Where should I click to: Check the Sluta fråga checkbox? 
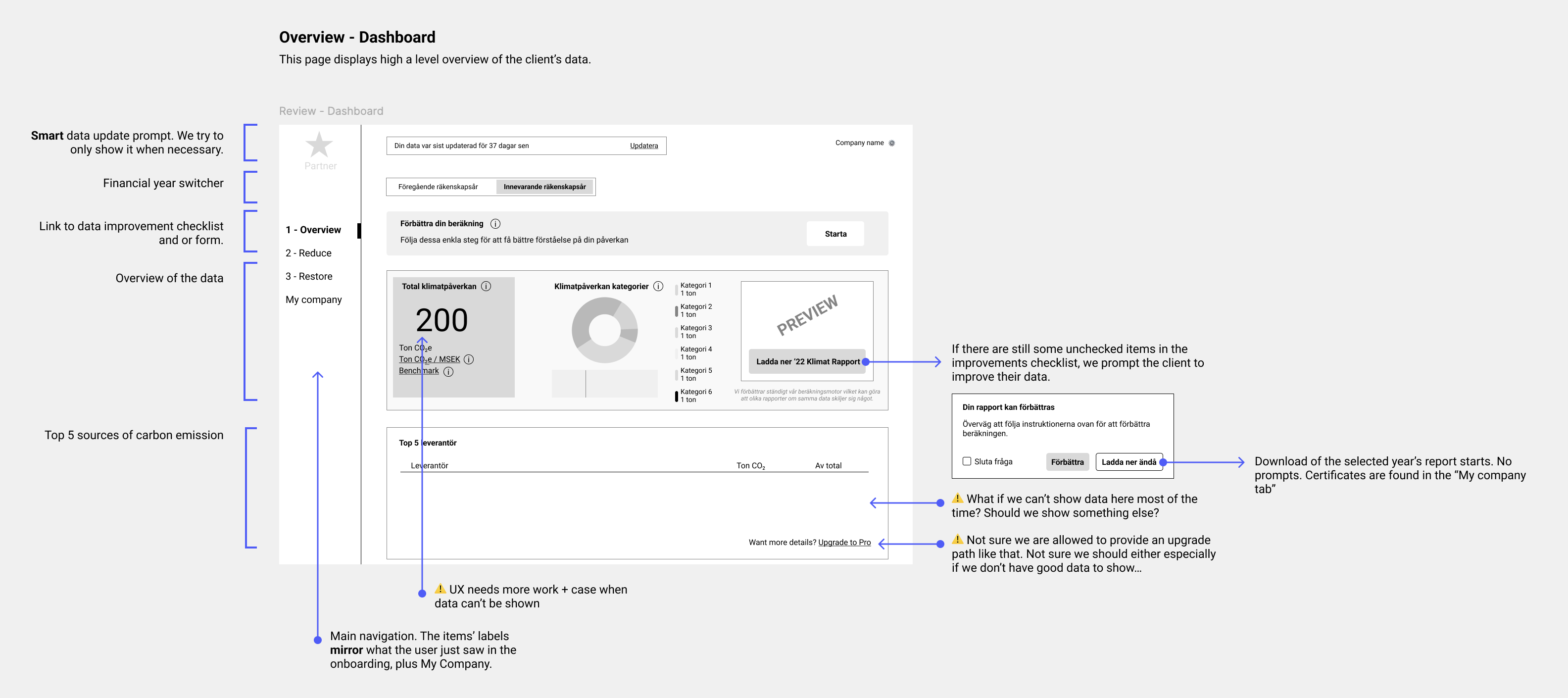967,461
